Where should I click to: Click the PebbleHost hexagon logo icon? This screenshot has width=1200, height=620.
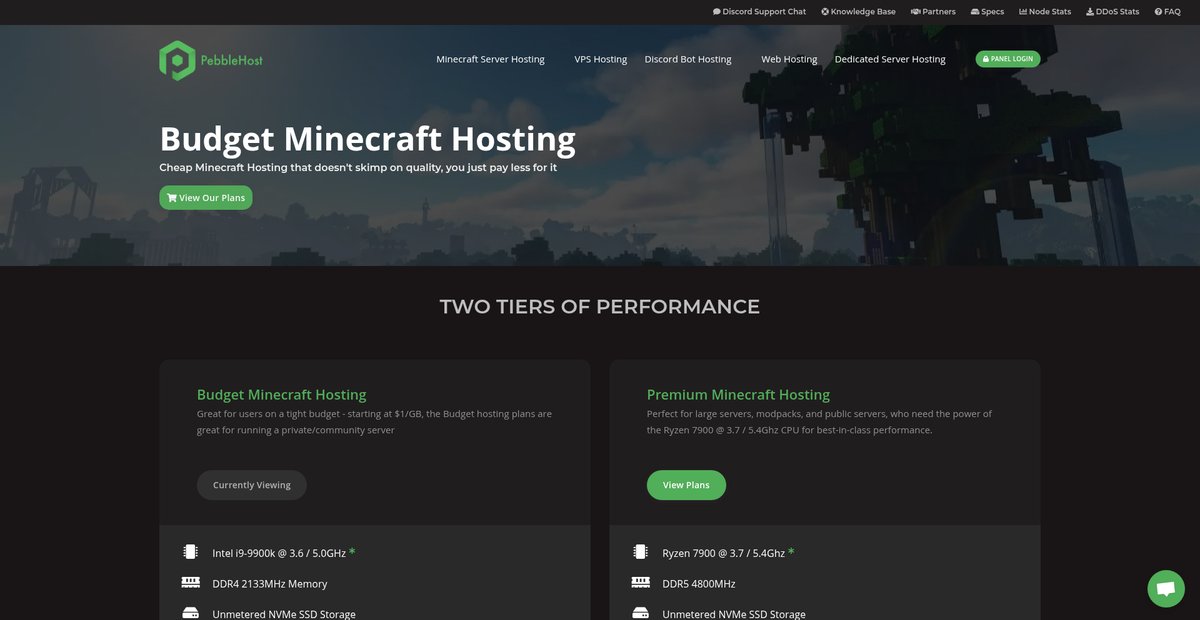pyautogui.click(x=176, y=60)
